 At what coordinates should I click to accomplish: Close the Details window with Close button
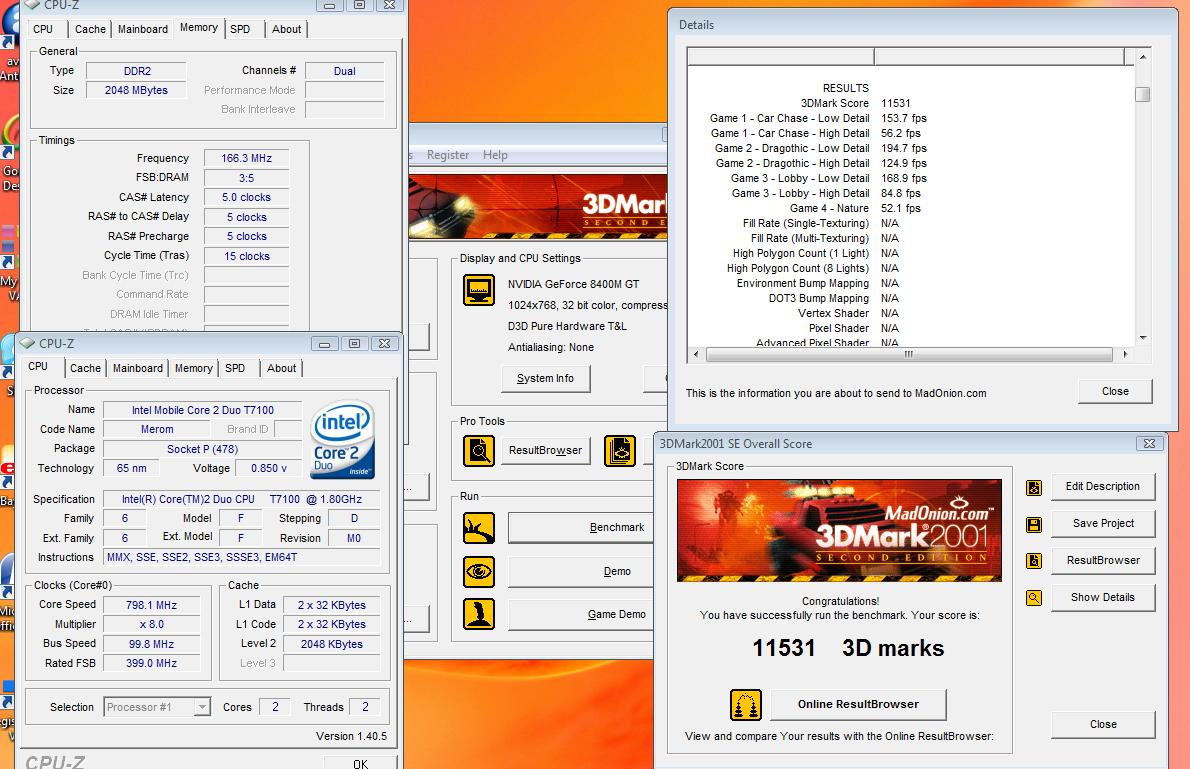(x=1115, y=391)
